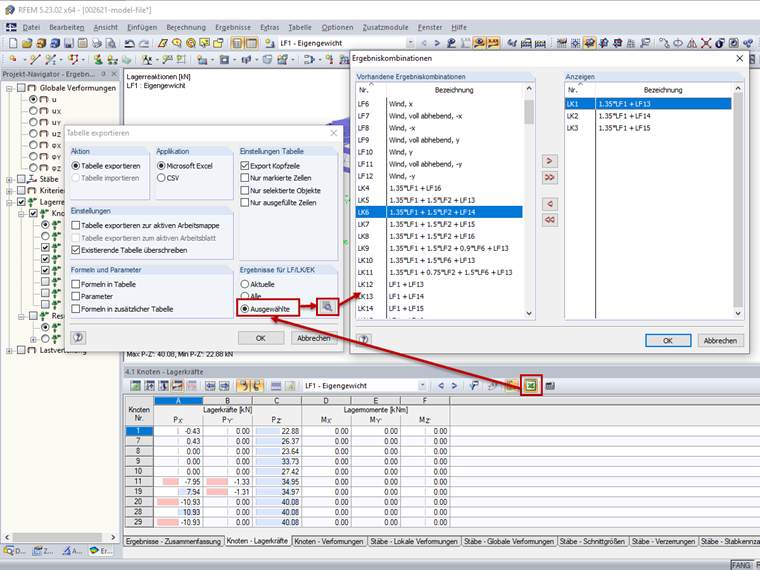Go to previous load case in table toolbar
Screen dimensions: 760x570
[x=441, y=386]
